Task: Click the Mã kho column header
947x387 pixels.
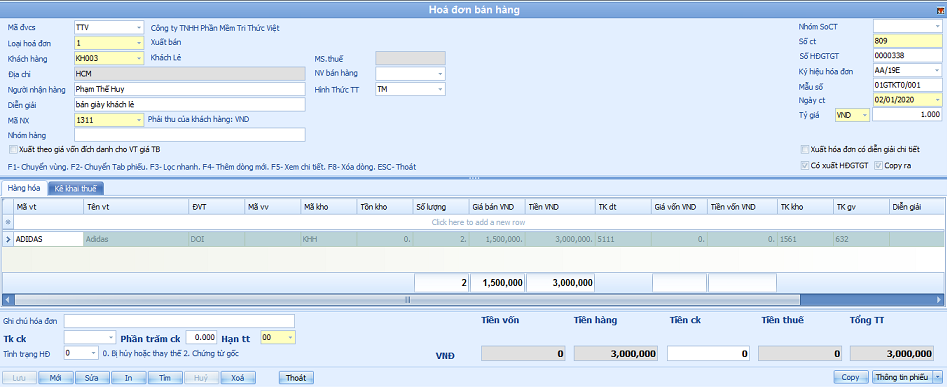Action: pos(328,207)
